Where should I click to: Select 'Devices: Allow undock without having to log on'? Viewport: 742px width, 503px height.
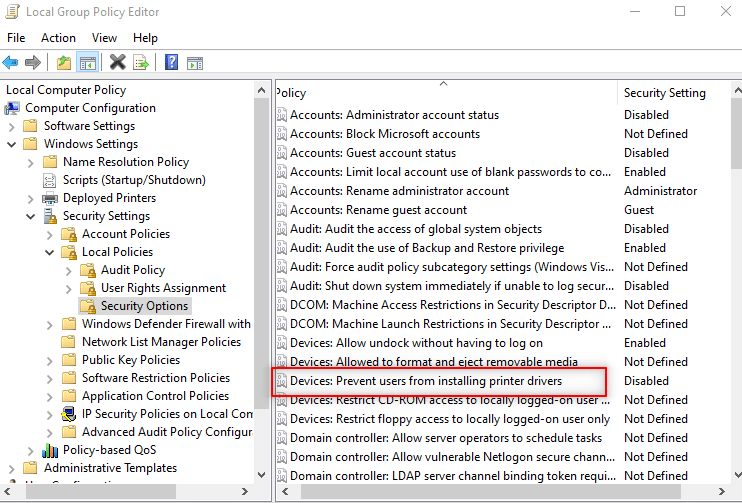[x=416, y=343]
